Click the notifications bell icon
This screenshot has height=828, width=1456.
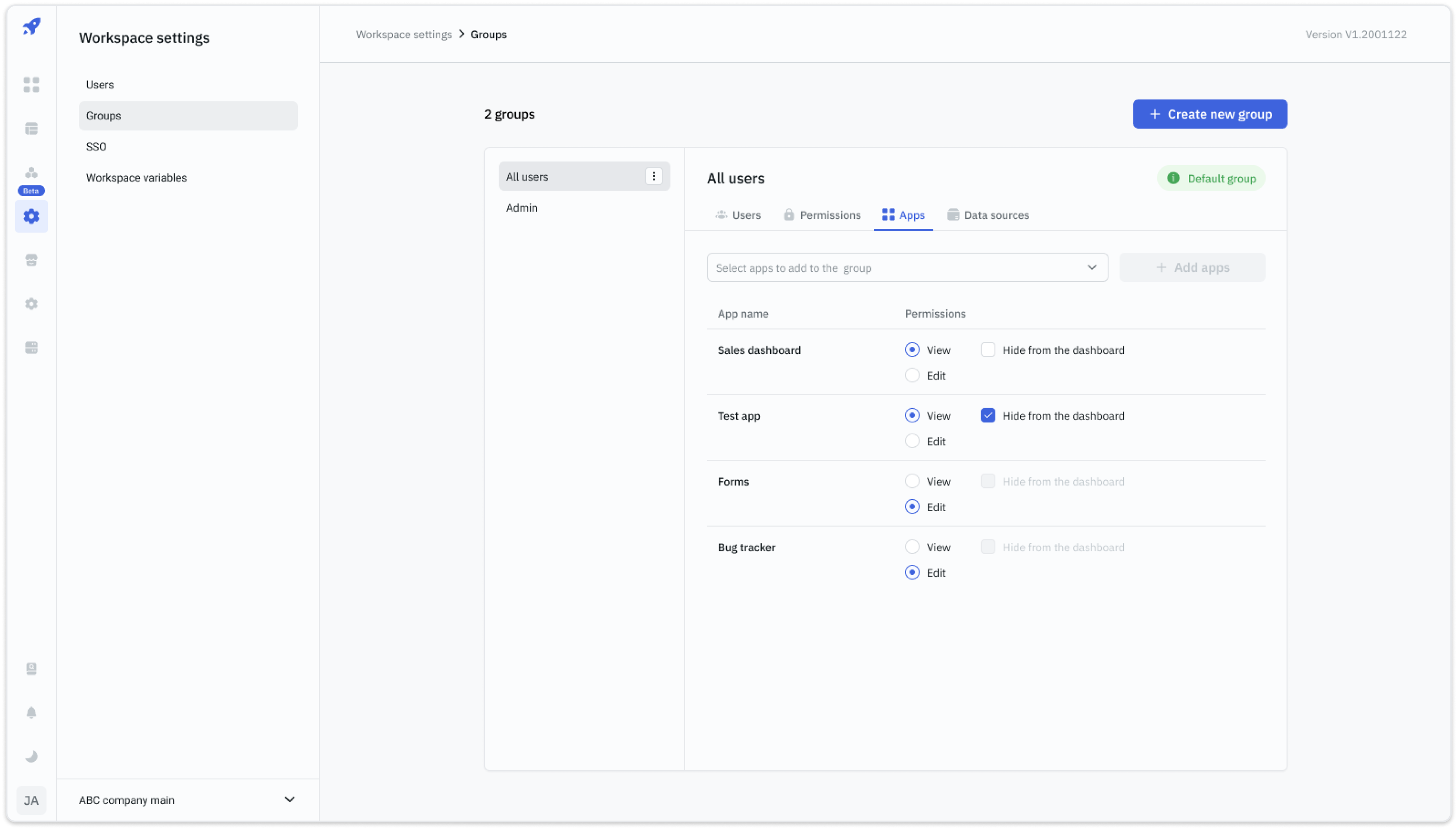click(x=31, y=713)
